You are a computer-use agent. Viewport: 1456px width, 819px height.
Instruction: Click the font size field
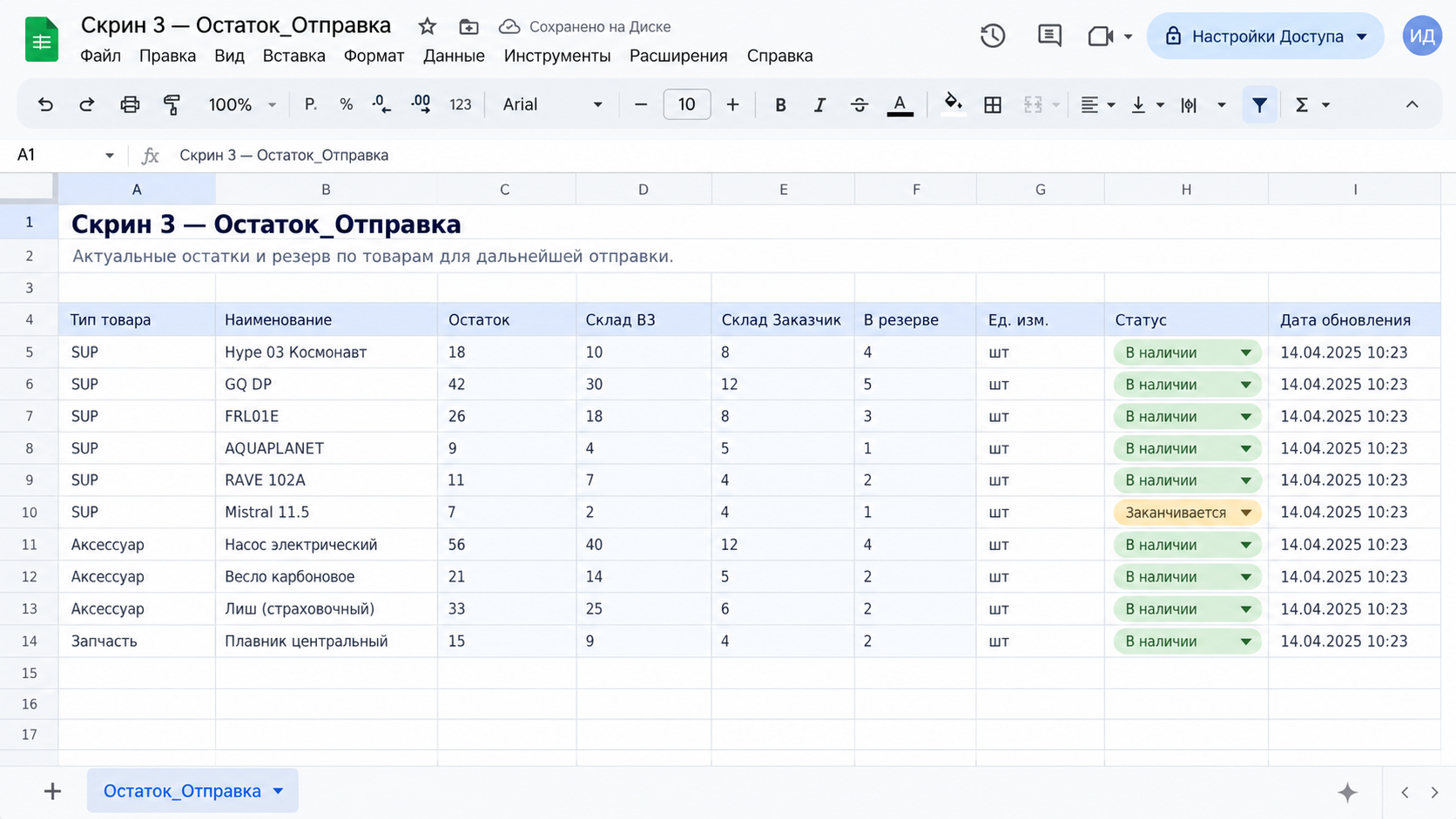click(686, 104)
